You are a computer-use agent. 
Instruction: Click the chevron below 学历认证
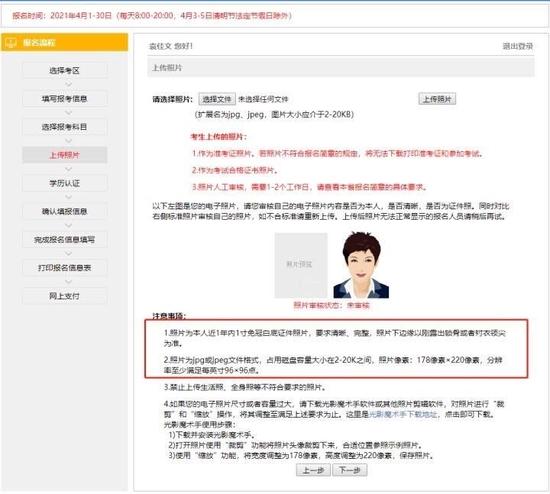(68, 197)
